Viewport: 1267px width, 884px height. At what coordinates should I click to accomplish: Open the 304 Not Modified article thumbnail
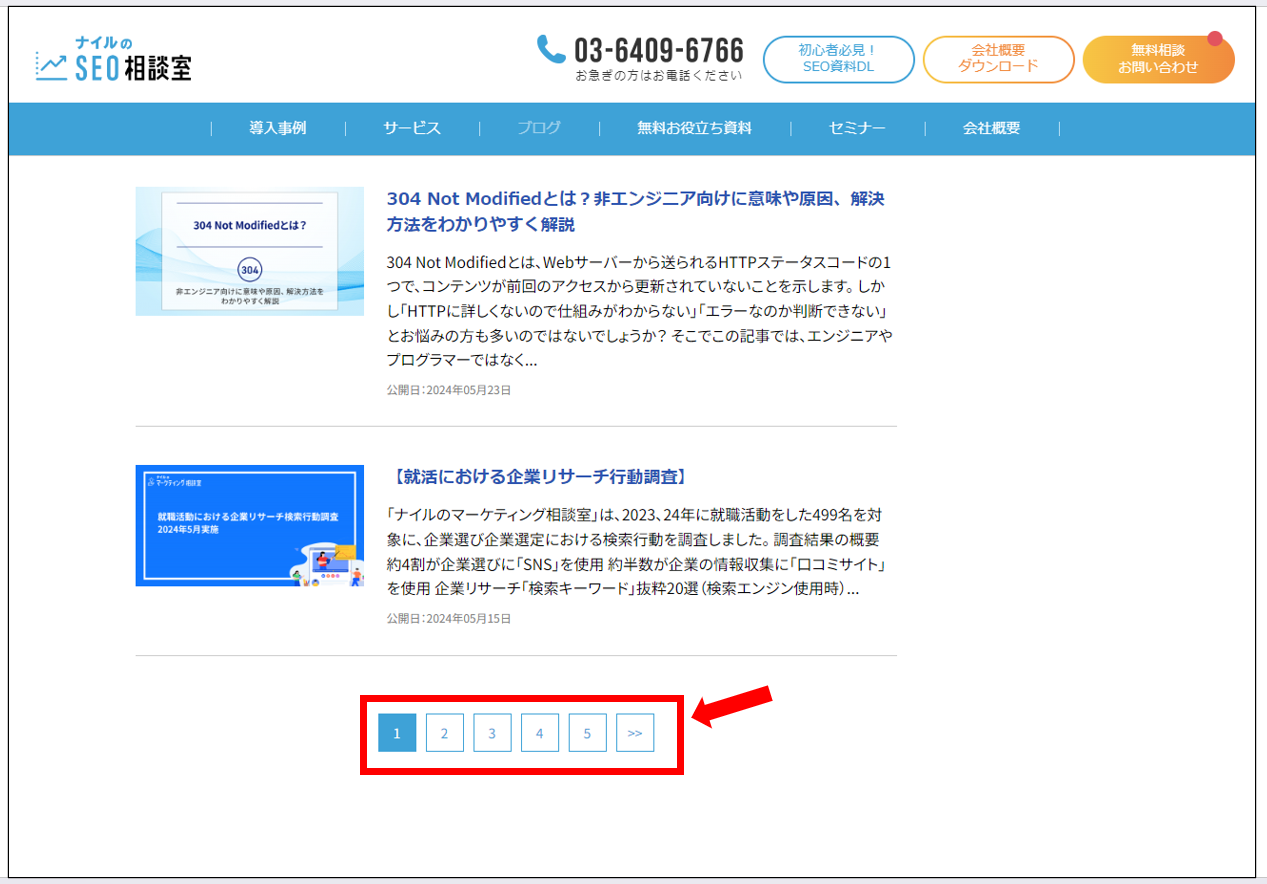250,251
